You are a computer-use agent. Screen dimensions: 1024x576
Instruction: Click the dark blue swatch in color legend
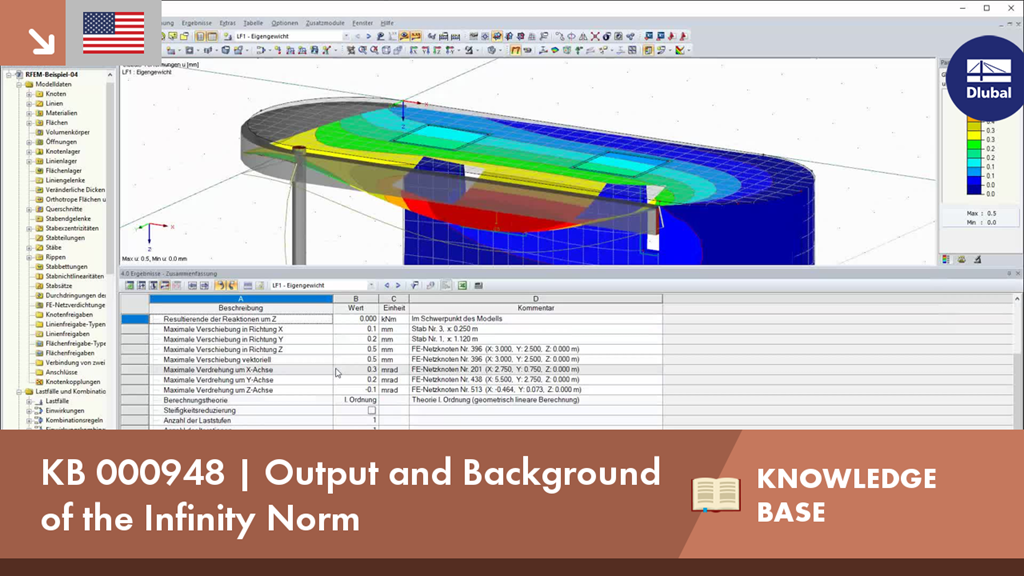tap(974, 189)
